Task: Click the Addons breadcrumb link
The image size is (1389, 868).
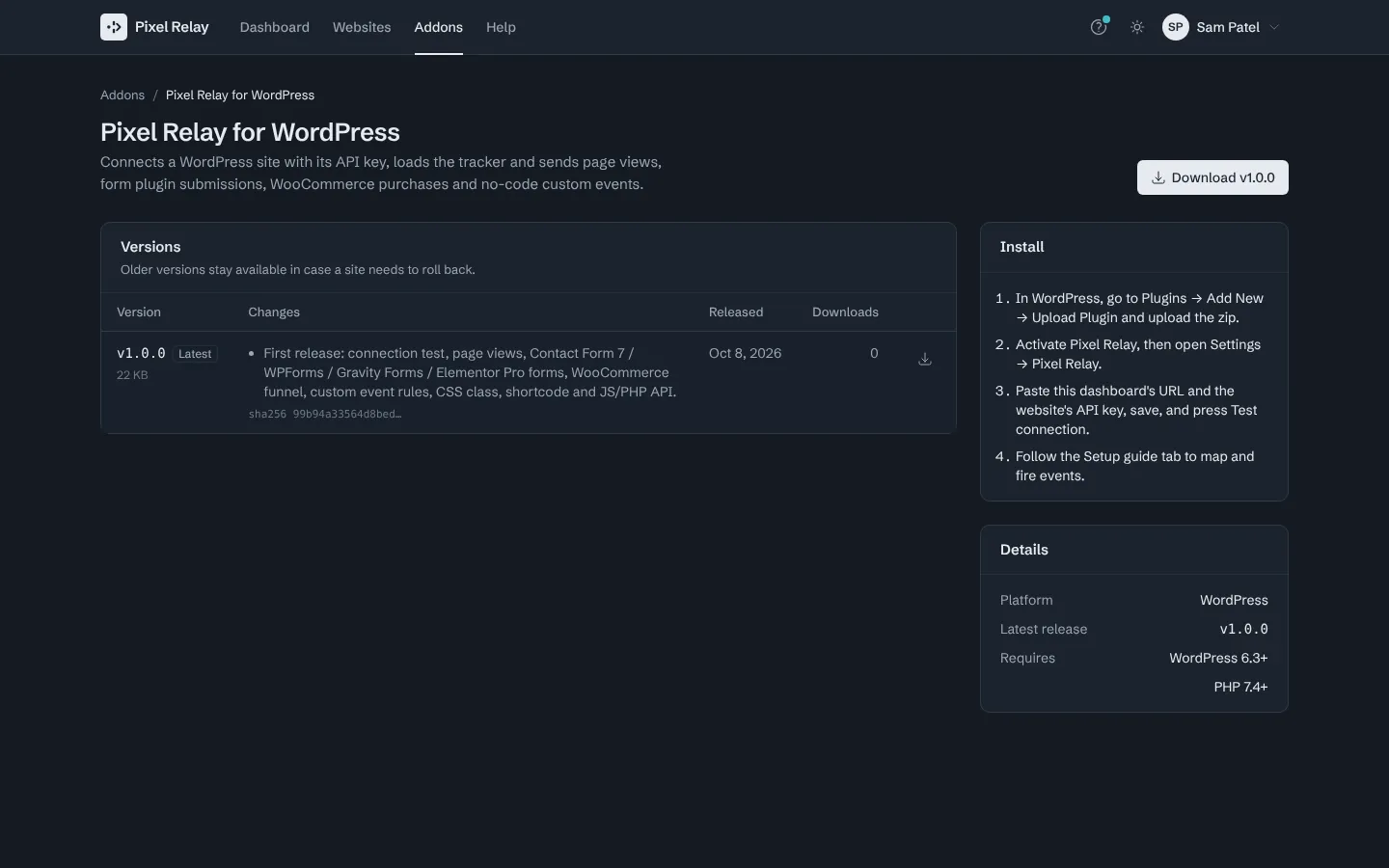Action: click(x=123, y=95)
